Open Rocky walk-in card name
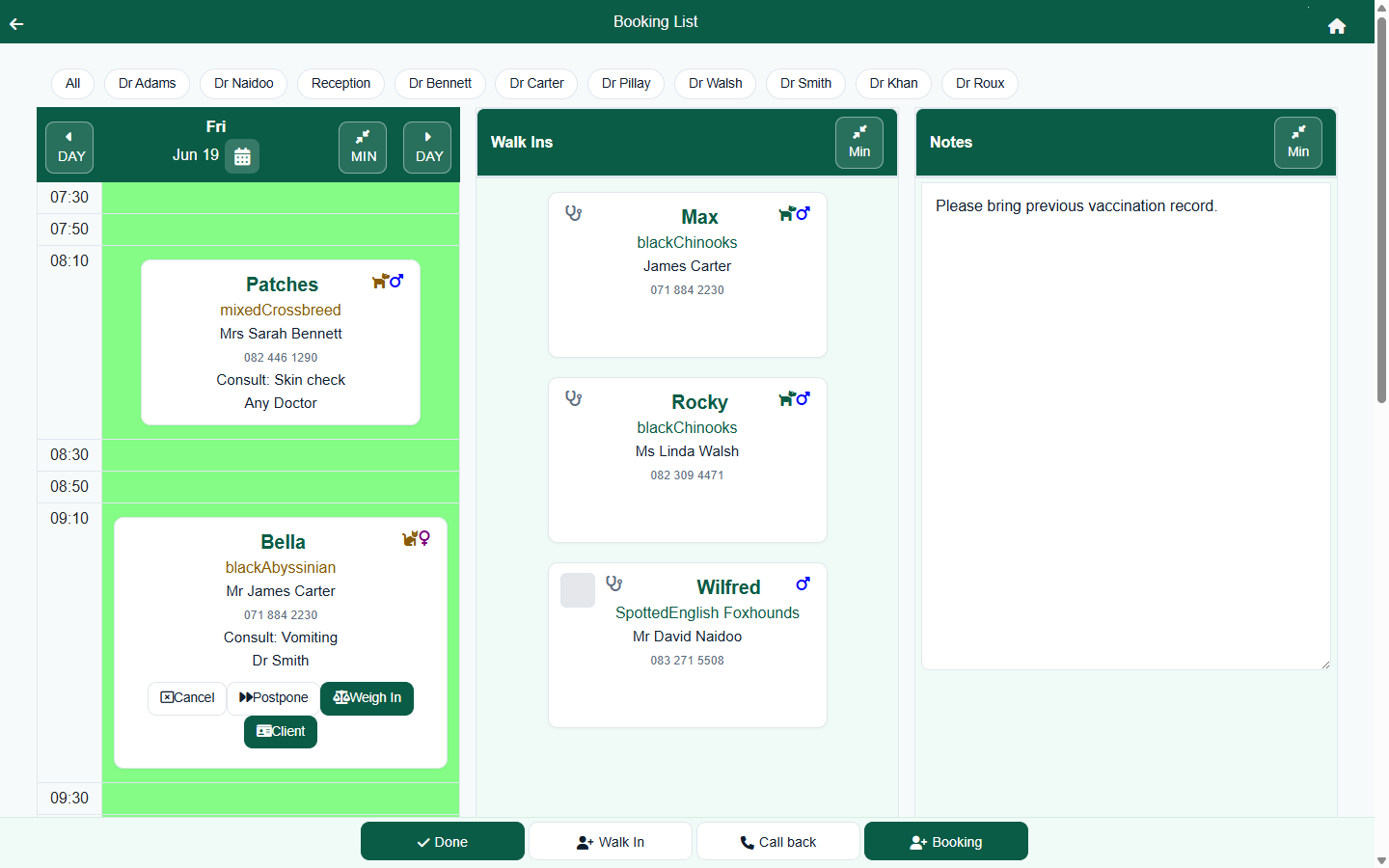The image size is (1389, 868). (x=699, y=402)
